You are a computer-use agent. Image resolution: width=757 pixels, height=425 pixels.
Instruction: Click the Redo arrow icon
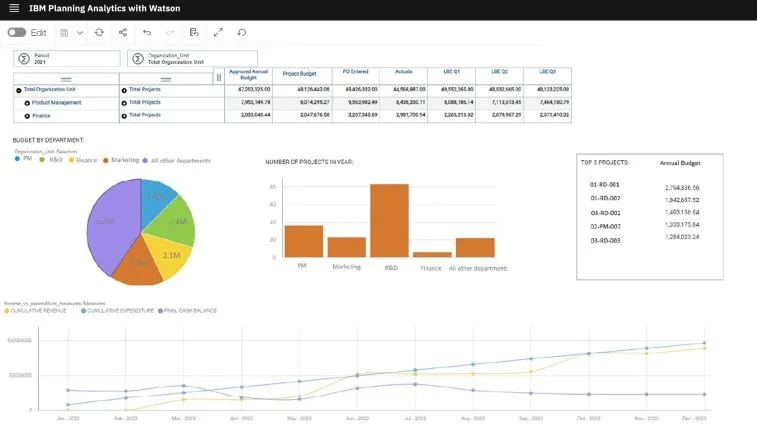tap(170, 32)
